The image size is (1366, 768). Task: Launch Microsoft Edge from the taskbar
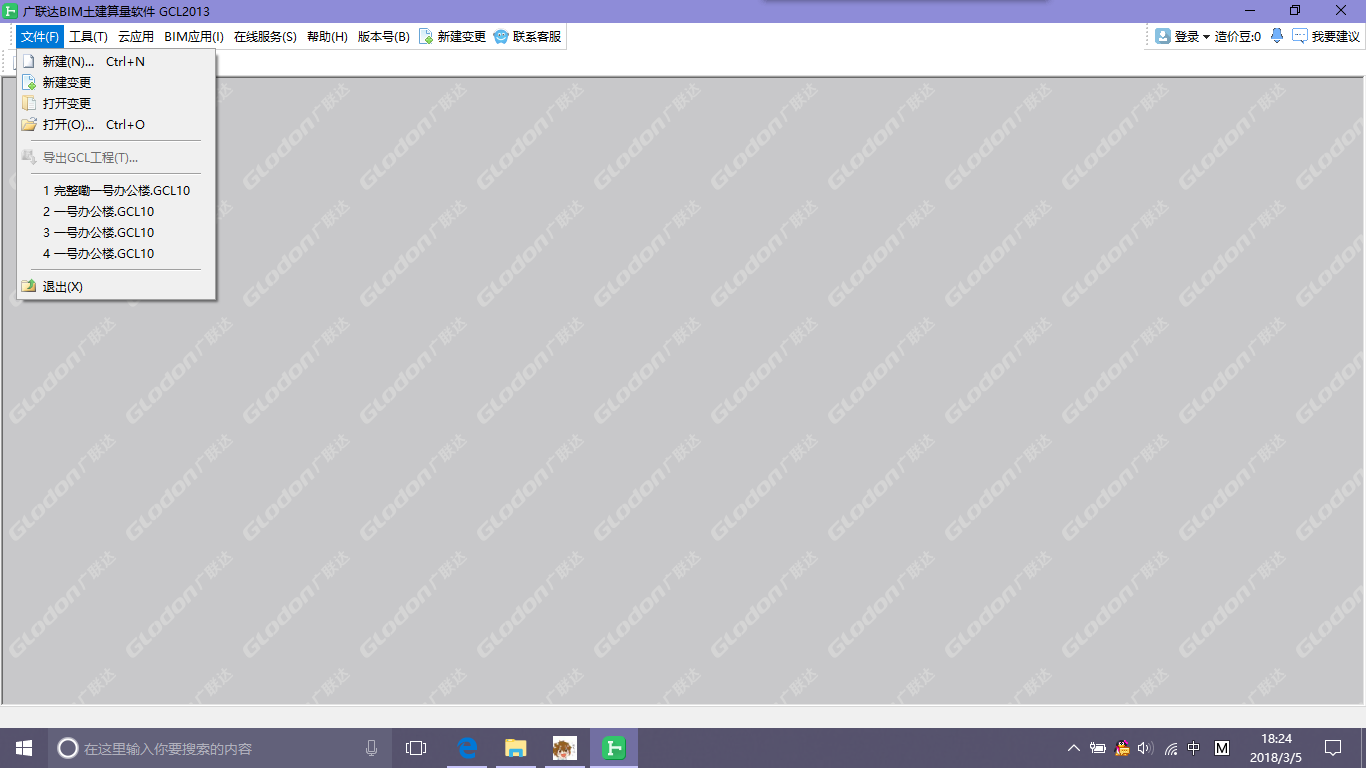[467, 748]
